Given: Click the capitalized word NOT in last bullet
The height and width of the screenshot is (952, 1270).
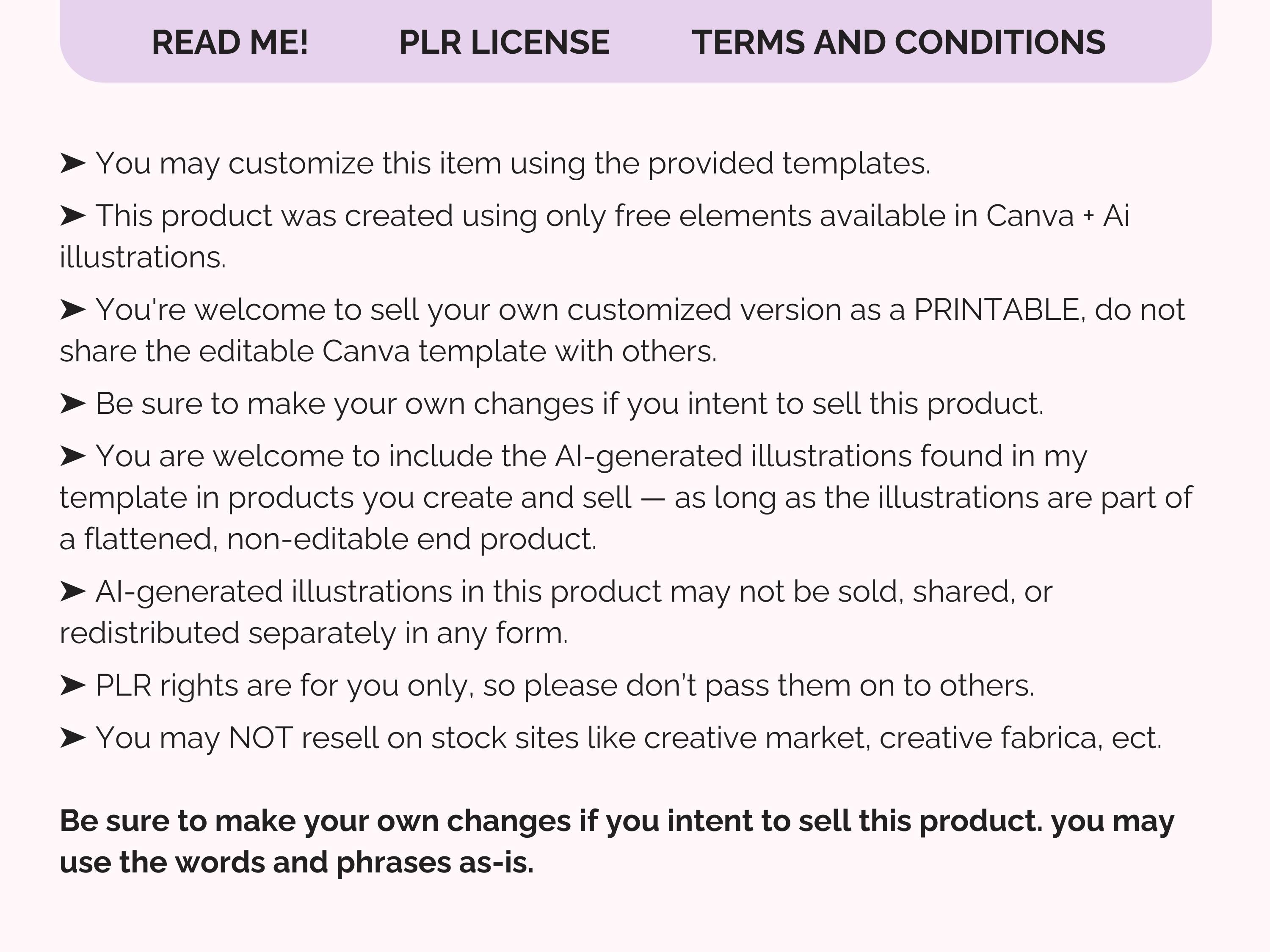Looking at the screenshot, I should coord(261,738).
